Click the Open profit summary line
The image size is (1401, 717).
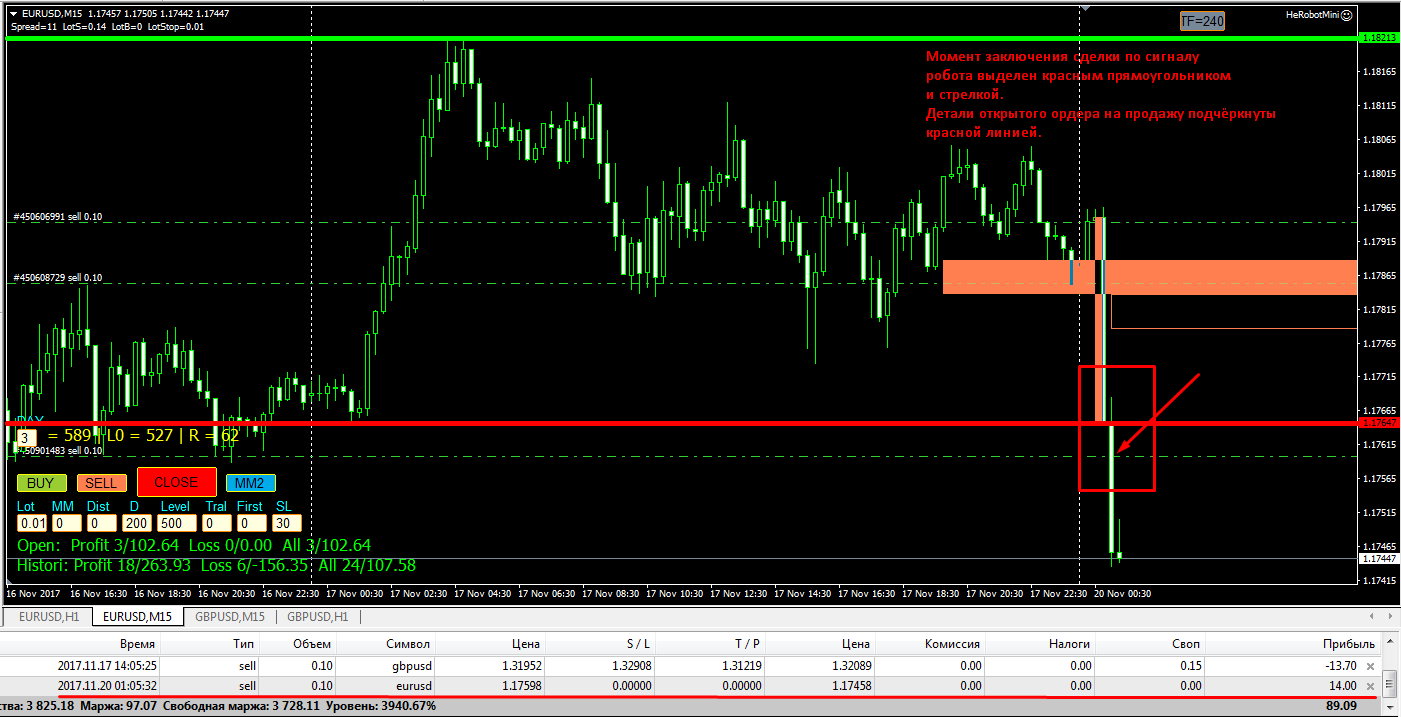[x=194, y=546]
